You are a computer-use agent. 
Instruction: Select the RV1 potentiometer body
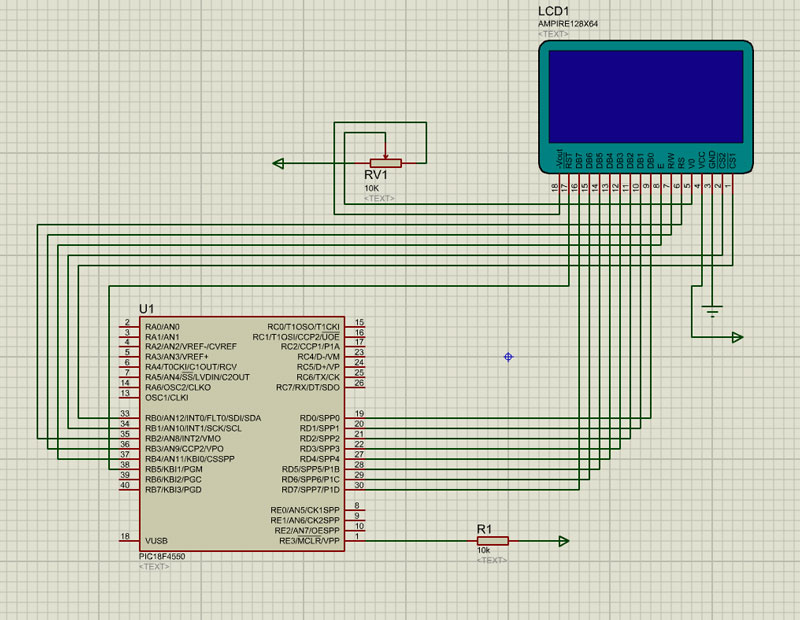click(x=386, y=163)
